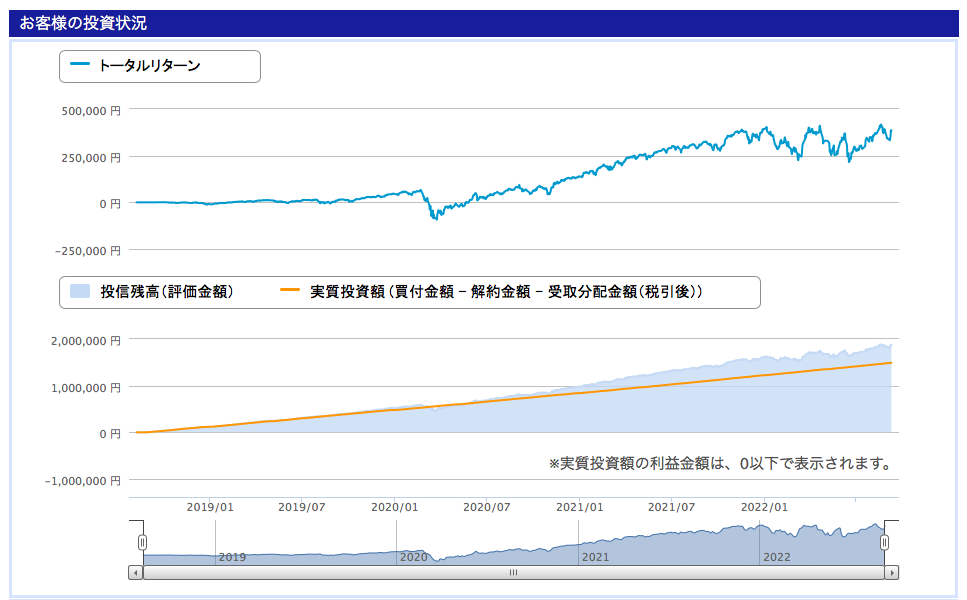Click the left range selector handle
This screenshot has width=967, height=600.
(x=142, y=542)
